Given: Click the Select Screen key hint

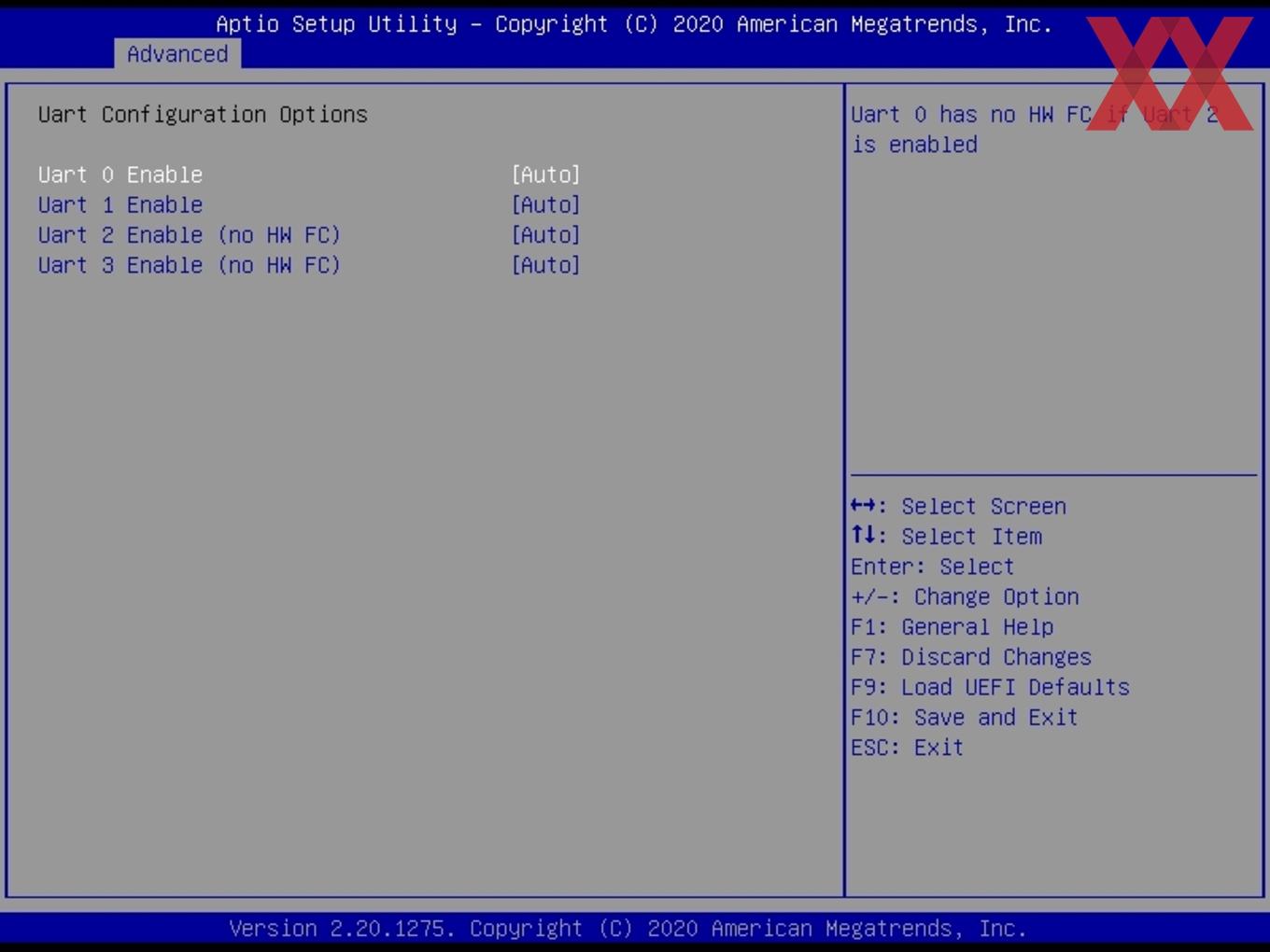Looking at the screenshot, I should 958,506.
